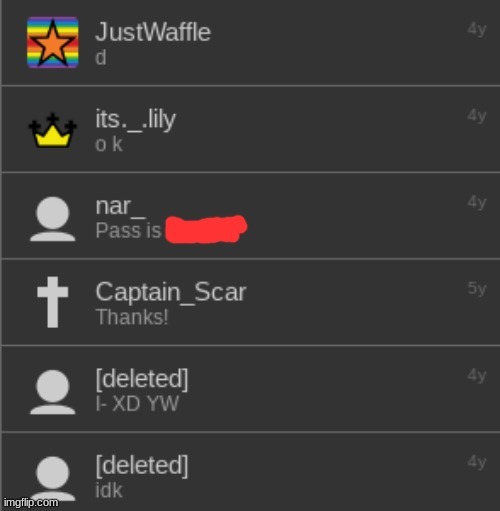Click the 'Pass is' message text
The width and height of the screenshot is (500, 511).
coord(128,230)
